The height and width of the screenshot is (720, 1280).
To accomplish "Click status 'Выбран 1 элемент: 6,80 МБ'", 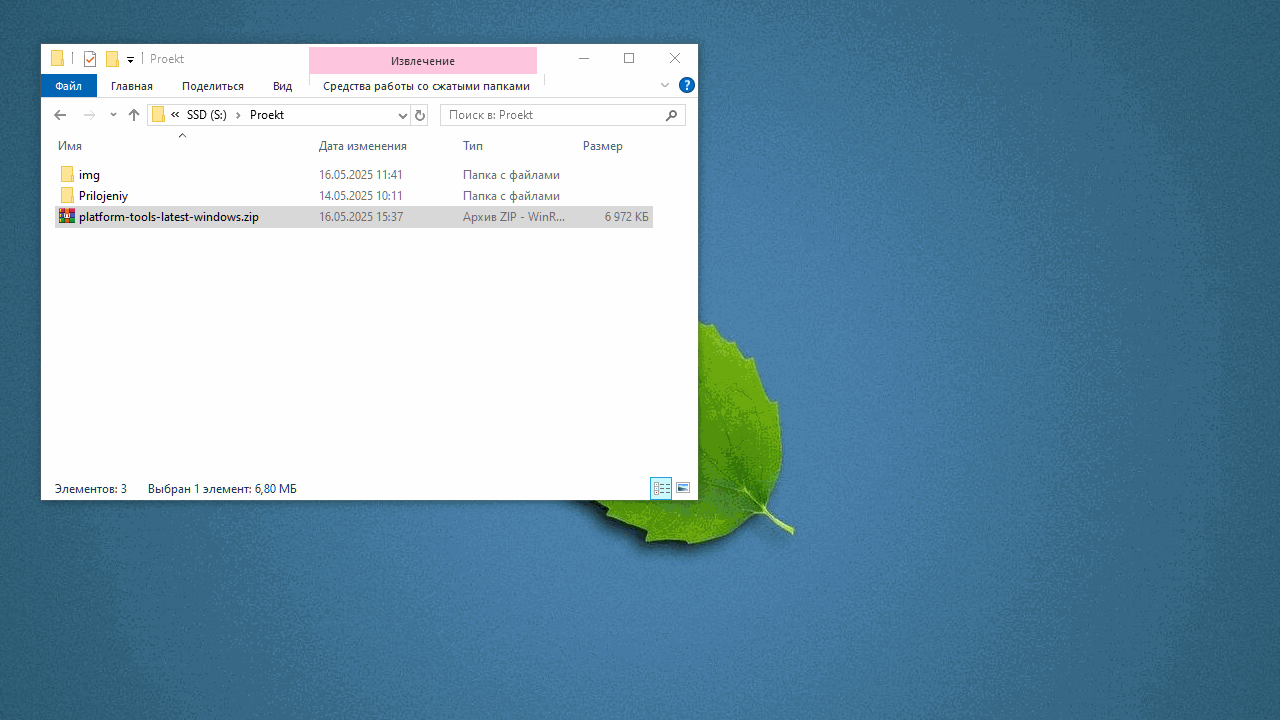I will click(222, 489).
